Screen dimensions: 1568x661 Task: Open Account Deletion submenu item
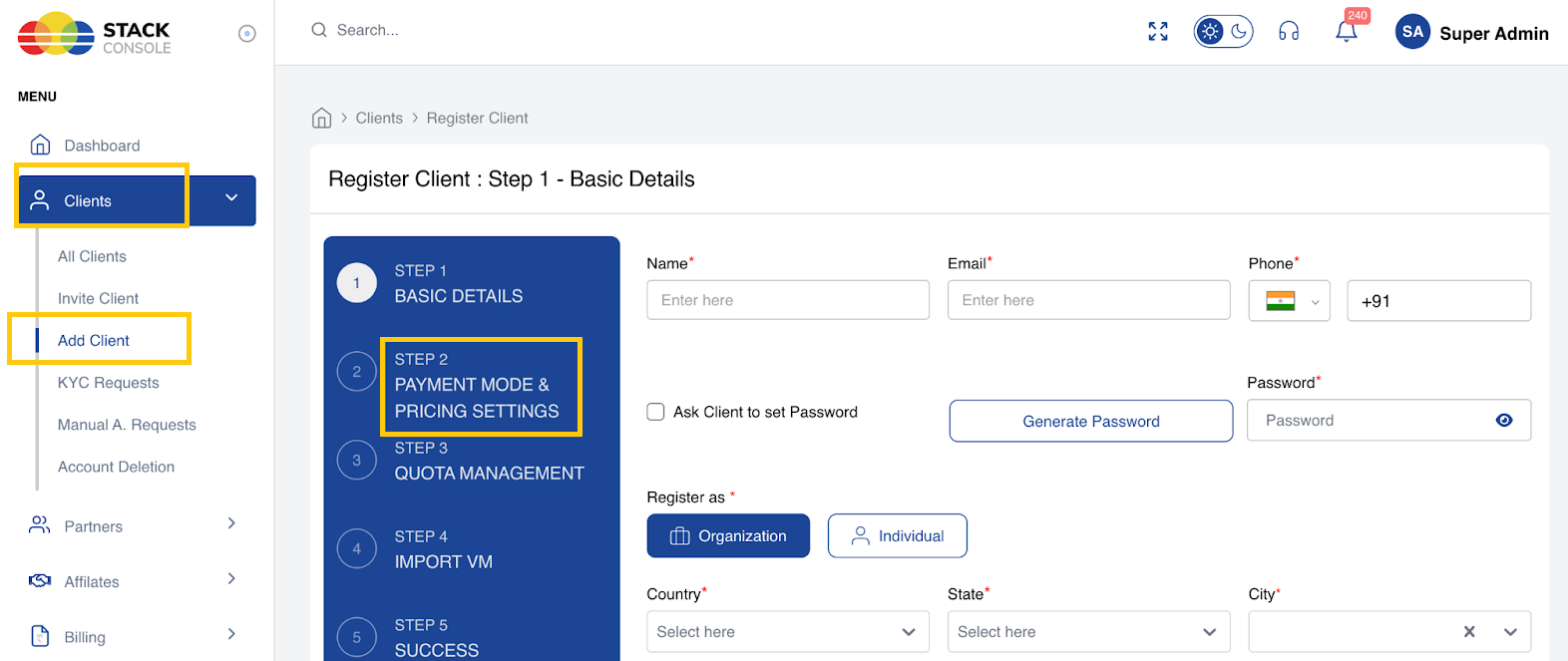click(116, 467)
